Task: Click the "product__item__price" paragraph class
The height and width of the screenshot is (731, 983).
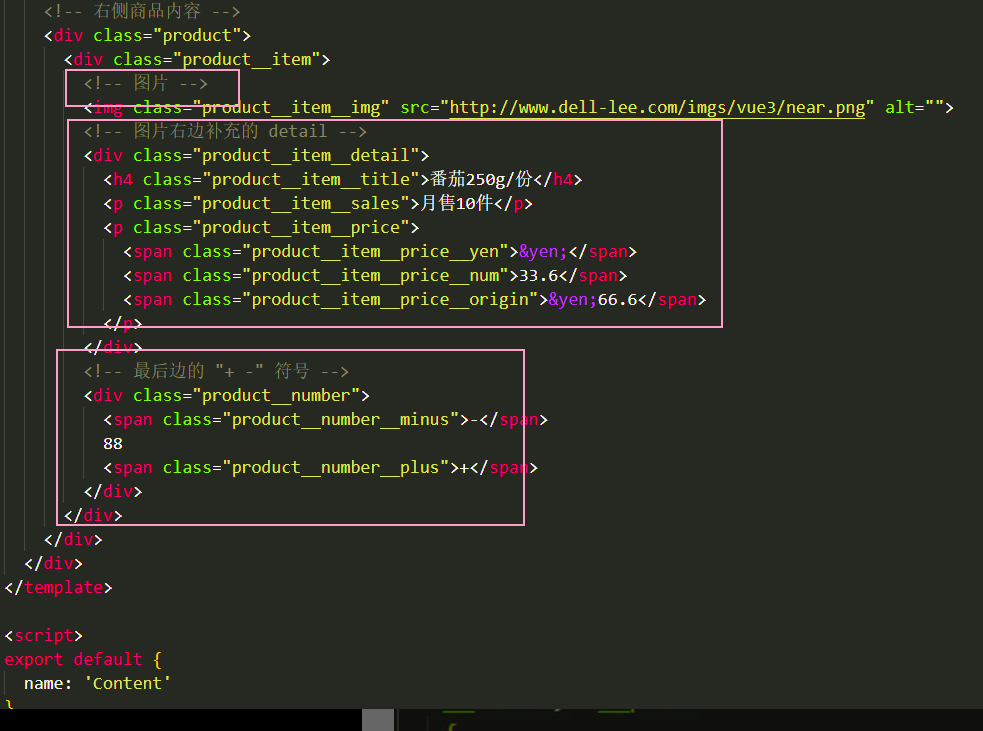Action: click(300, 228)
